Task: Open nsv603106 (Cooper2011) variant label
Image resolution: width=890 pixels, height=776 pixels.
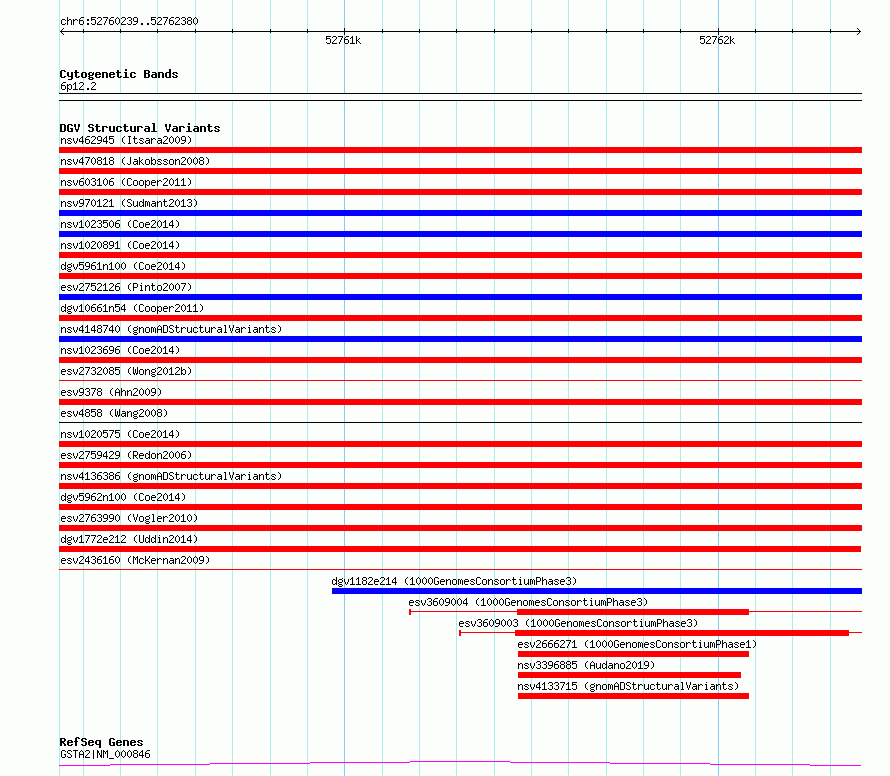Action: coord(126,182)
